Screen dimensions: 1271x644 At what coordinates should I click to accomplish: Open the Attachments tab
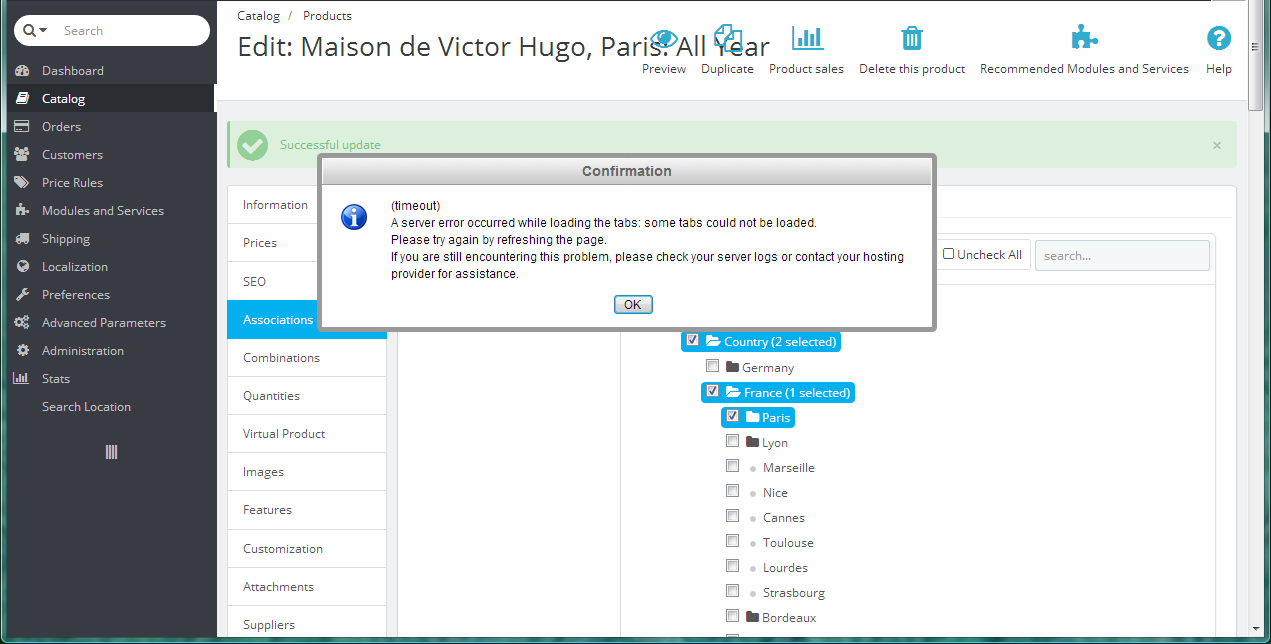point(307,587)
